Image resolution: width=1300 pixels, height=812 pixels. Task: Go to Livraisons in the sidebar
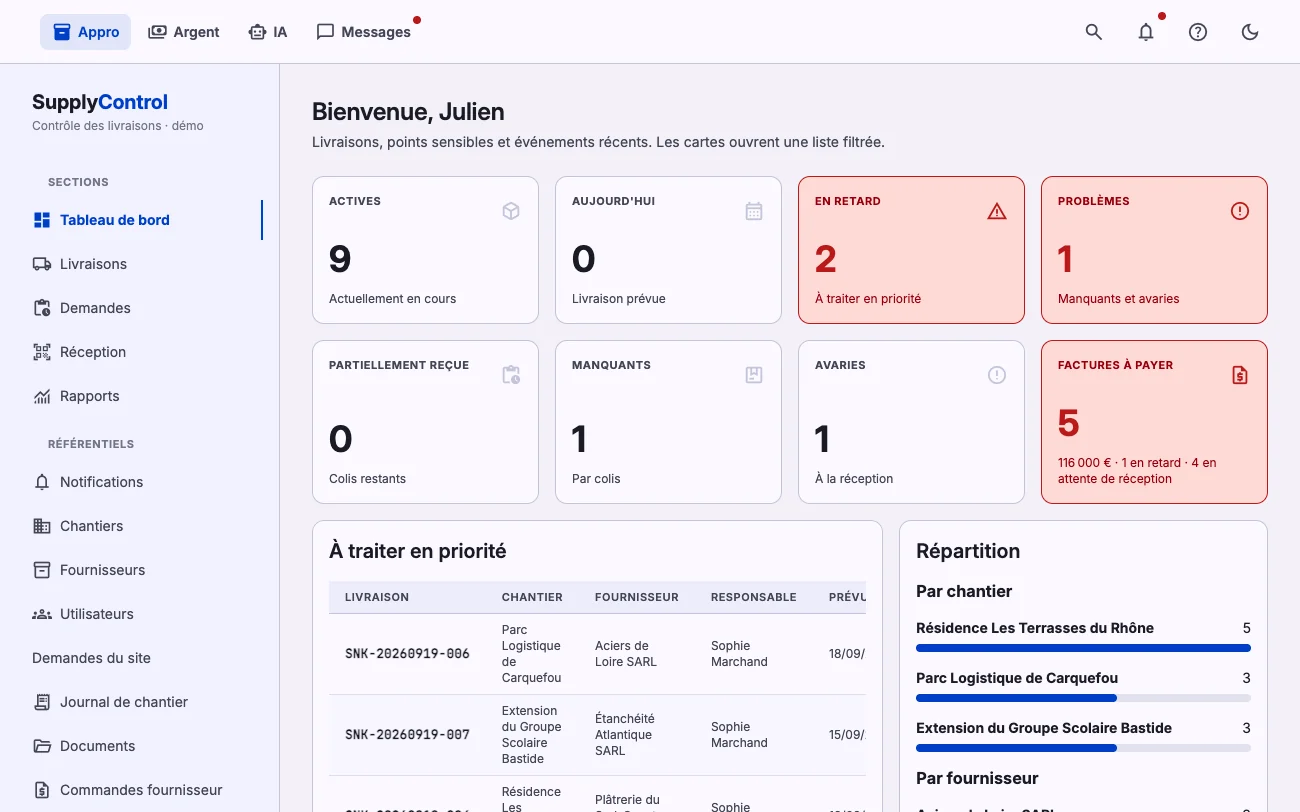[140, 264]
